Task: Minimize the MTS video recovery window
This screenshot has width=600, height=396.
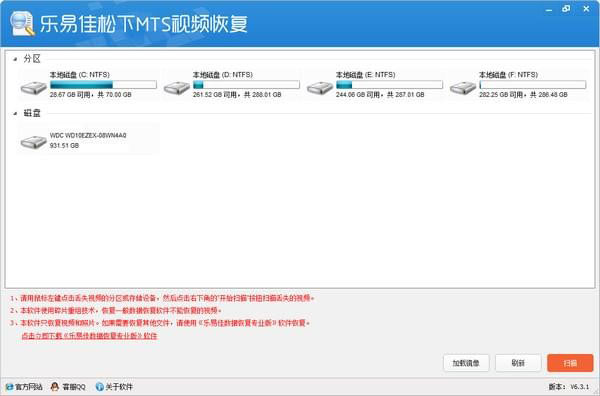Action: (549, 9)
